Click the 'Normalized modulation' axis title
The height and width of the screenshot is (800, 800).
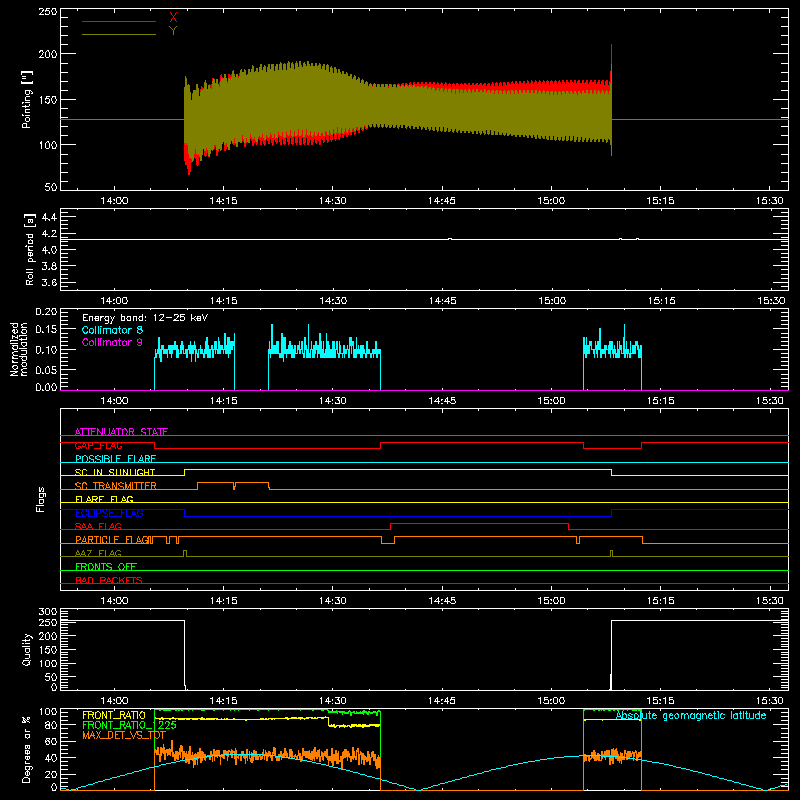[x=18, y=349]
